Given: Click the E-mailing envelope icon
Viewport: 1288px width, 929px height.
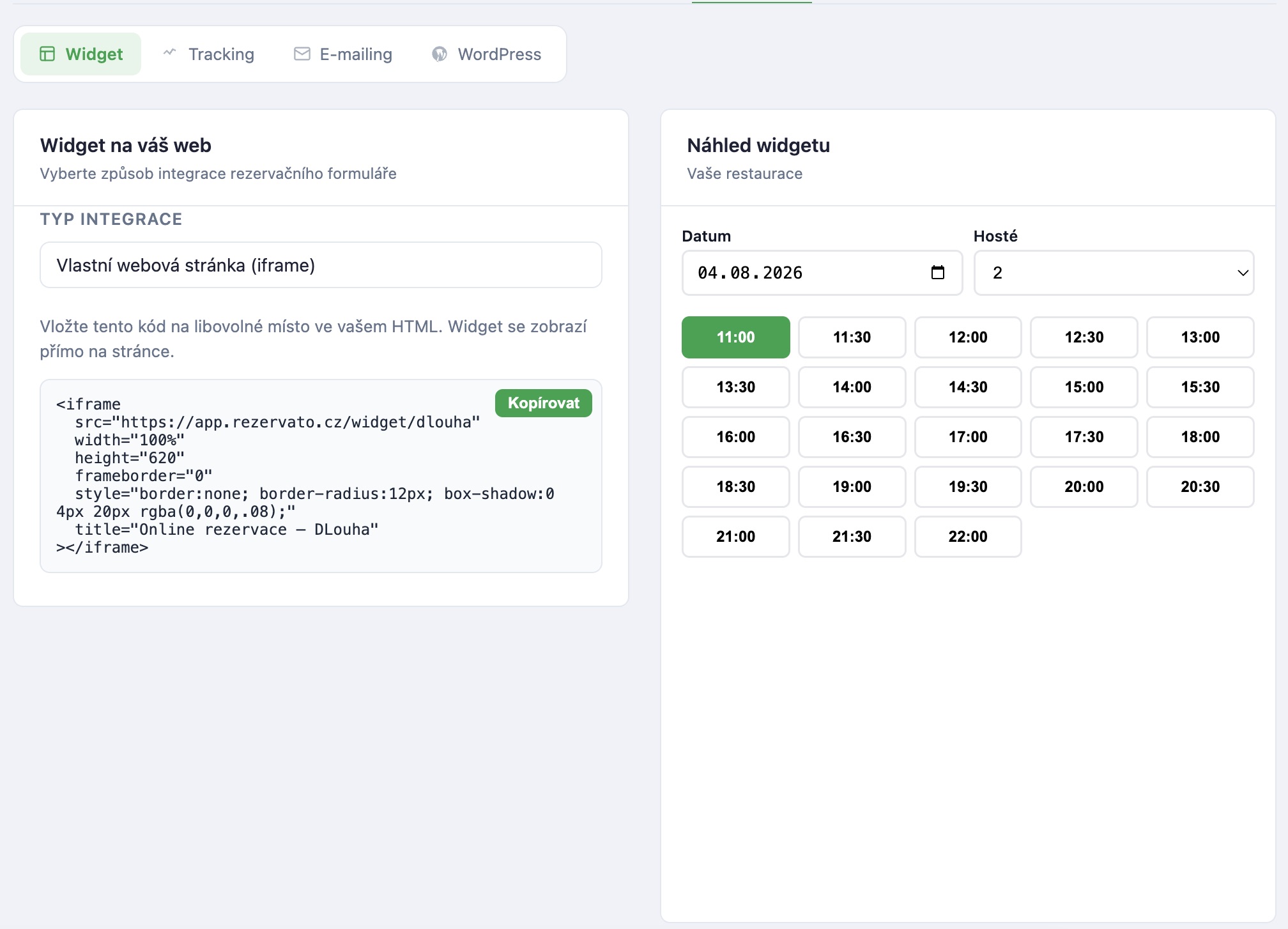Looking at the screenshot, I should coord(302,54).
